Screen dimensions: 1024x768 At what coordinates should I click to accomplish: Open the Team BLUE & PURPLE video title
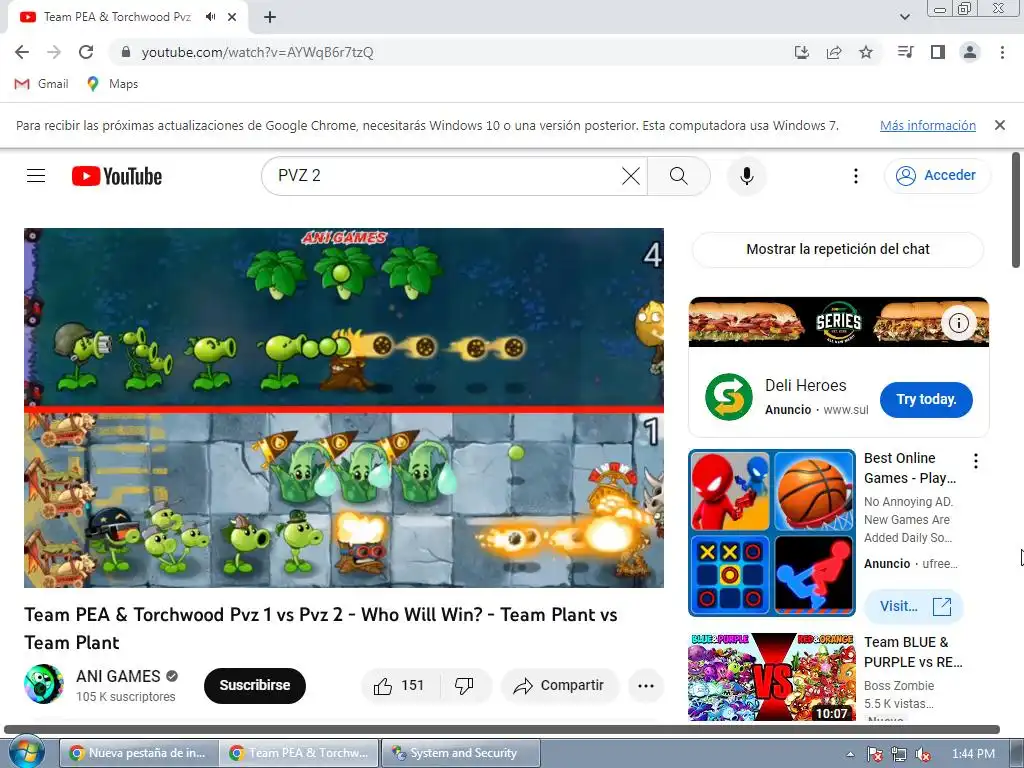(913, 652)
